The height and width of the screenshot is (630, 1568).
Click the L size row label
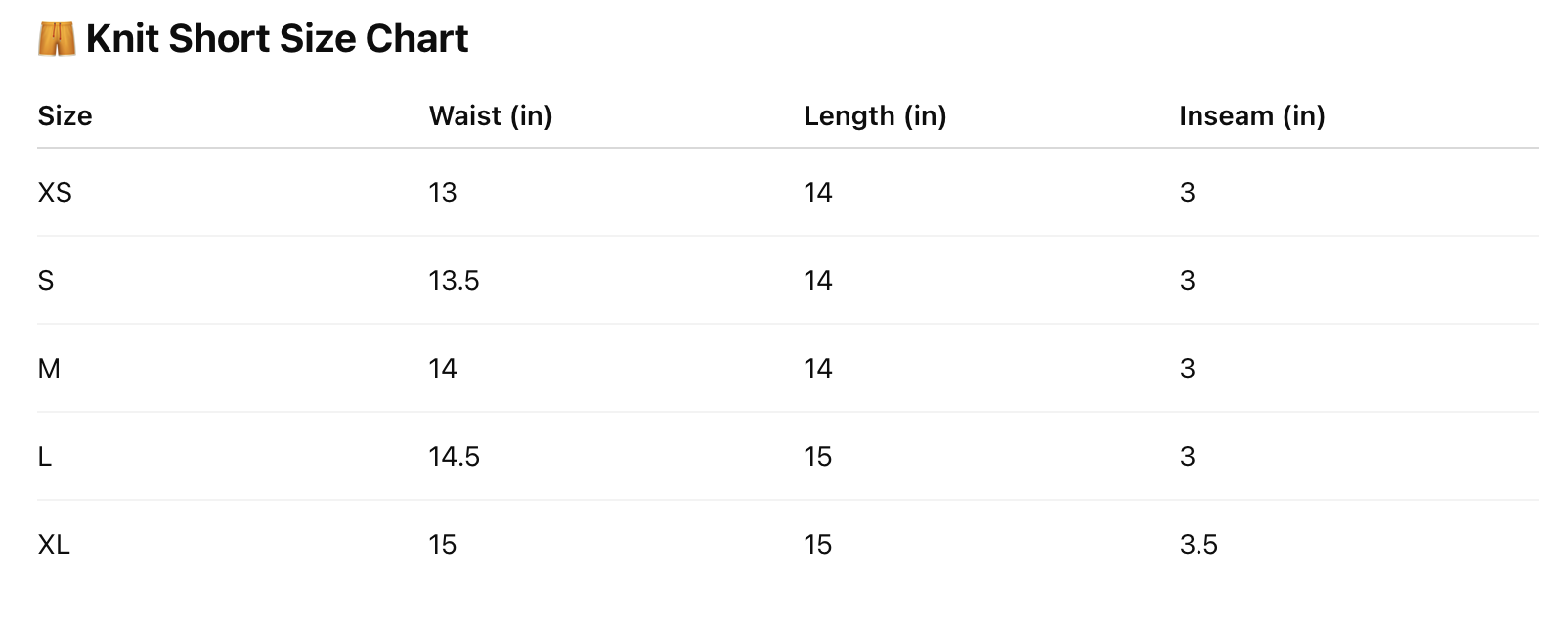click(44, 456)
